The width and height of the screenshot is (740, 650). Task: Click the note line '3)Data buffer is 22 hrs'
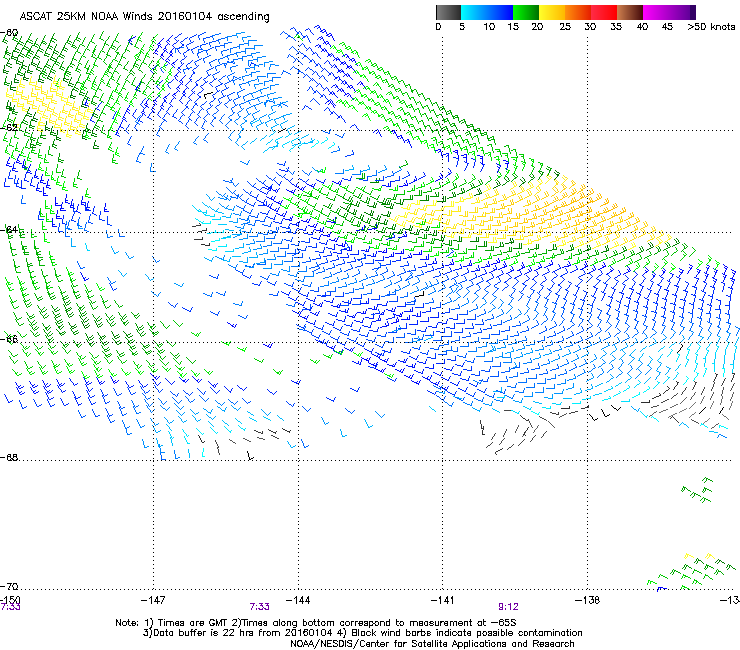pos(362,633)
